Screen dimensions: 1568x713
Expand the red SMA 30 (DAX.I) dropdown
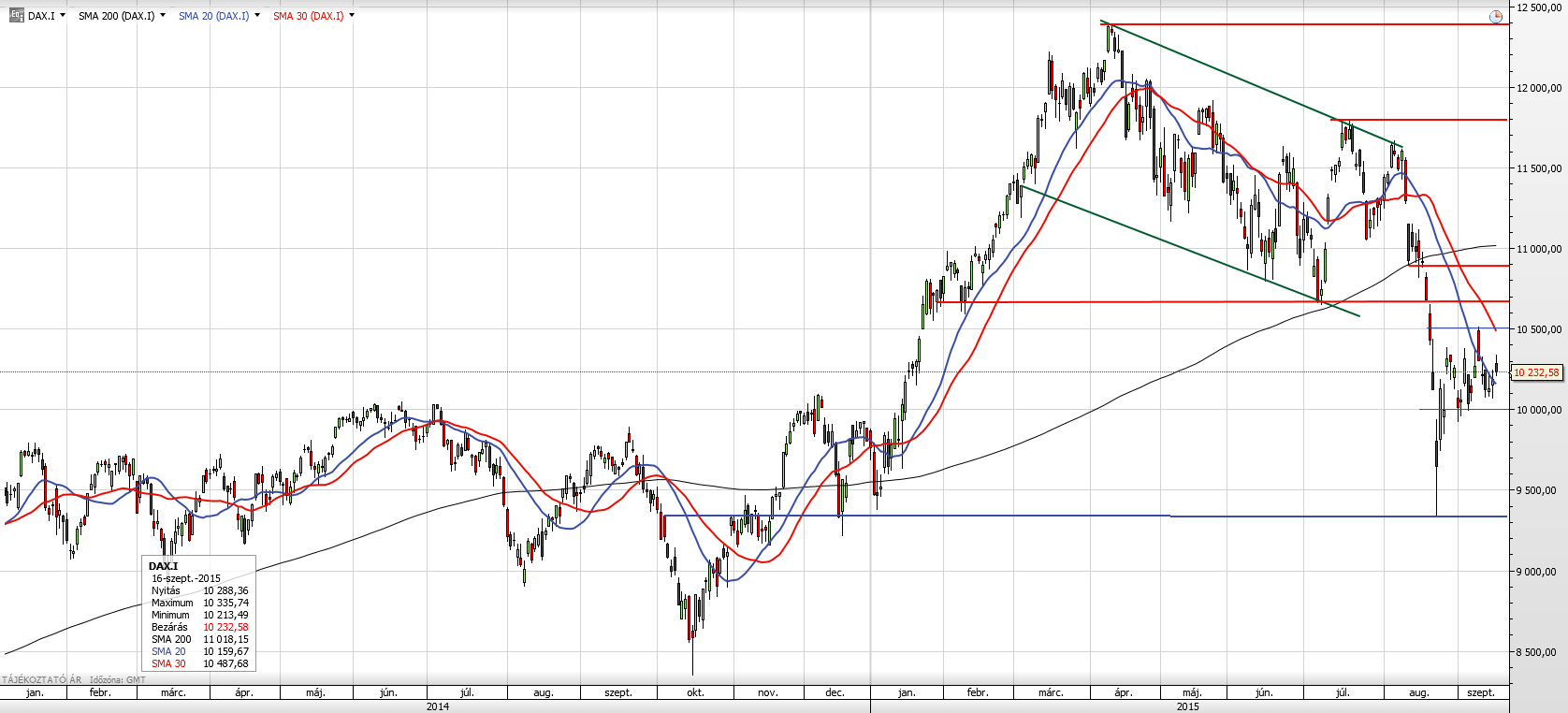pyautogui.click(x=352, y=16)
